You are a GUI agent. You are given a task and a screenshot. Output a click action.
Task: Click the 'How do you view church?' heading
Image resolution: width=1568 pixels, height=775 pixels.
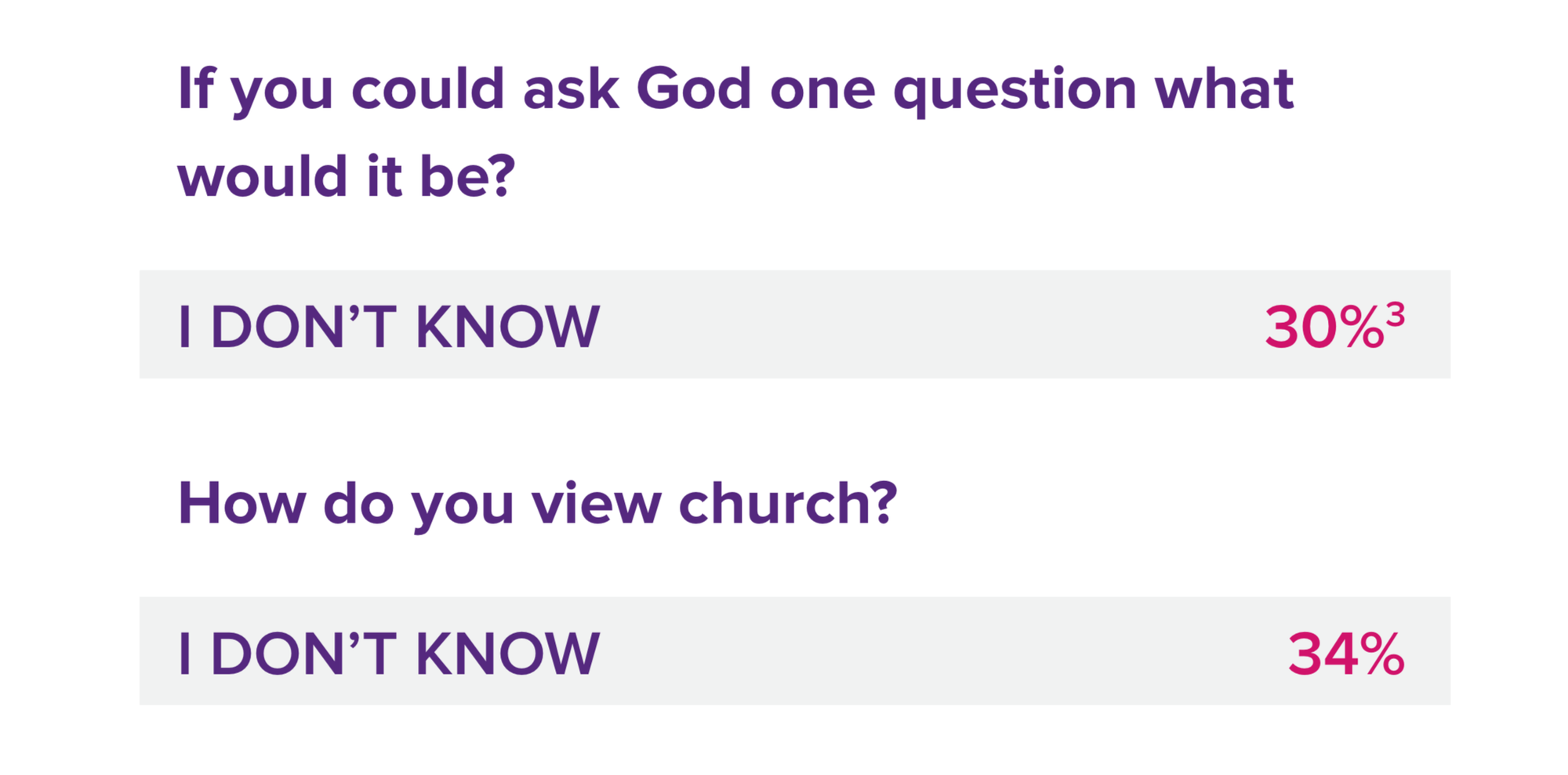[537, 504]
